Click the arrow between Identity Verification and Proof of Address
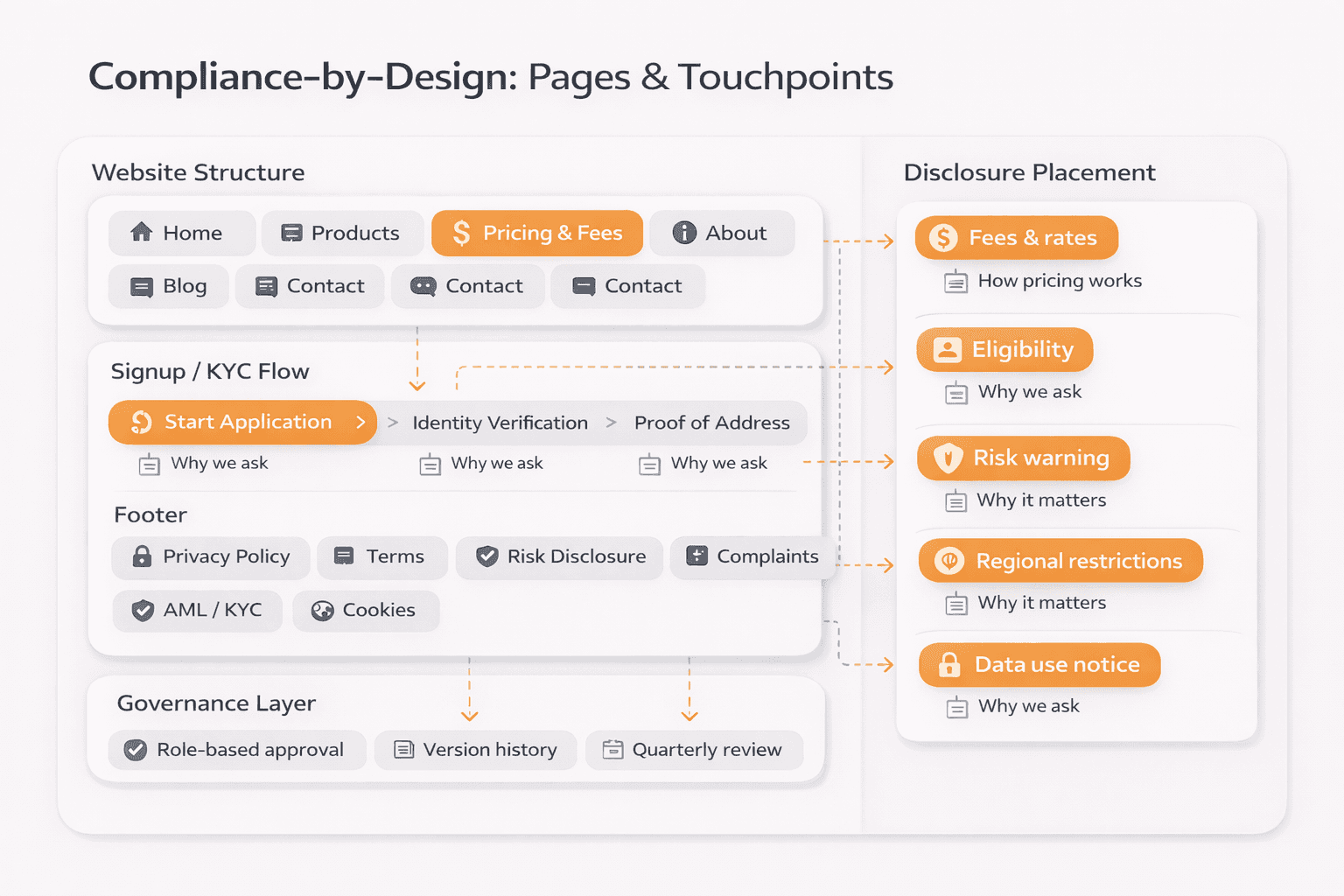 click(x=610, y=422)
